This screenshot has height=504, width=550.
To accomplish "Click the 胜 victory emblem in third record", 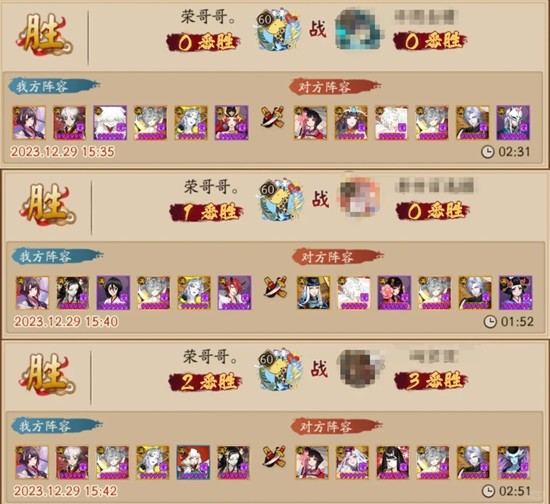I will (47, 375).
